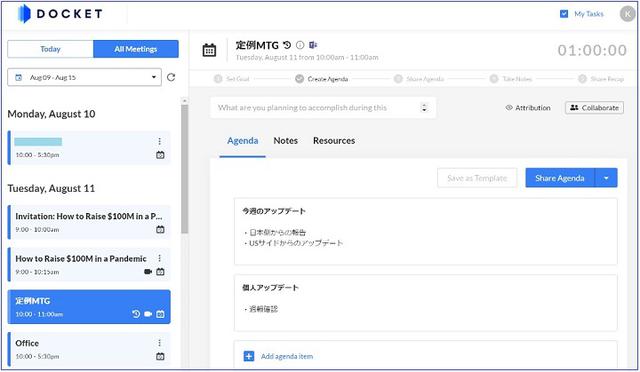640x372 pixels.
Task: Click the Add agenda item plus icon
Action: tap(249, 356)
